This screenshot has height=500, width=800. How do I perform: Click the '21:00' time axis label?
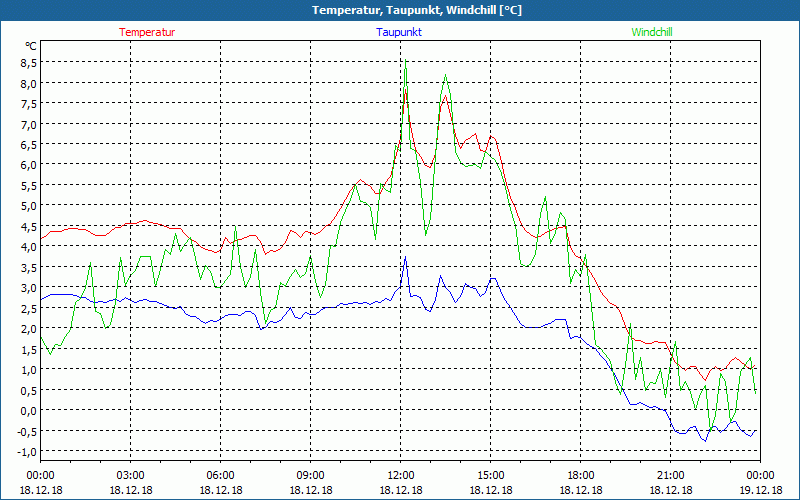pos(670,475)
